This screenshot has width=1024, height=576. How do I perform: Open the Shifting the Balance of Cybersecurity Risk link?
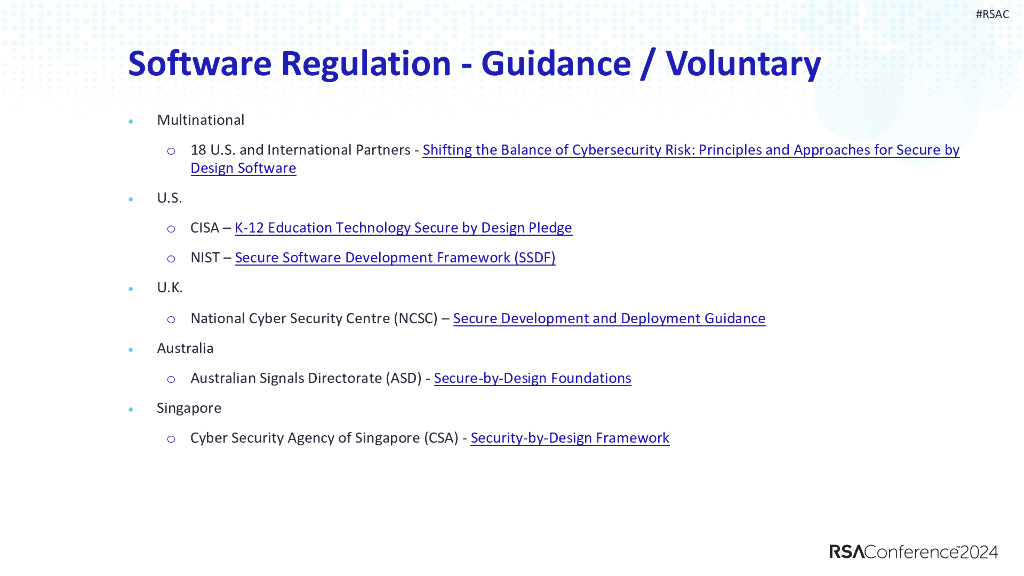691,150
